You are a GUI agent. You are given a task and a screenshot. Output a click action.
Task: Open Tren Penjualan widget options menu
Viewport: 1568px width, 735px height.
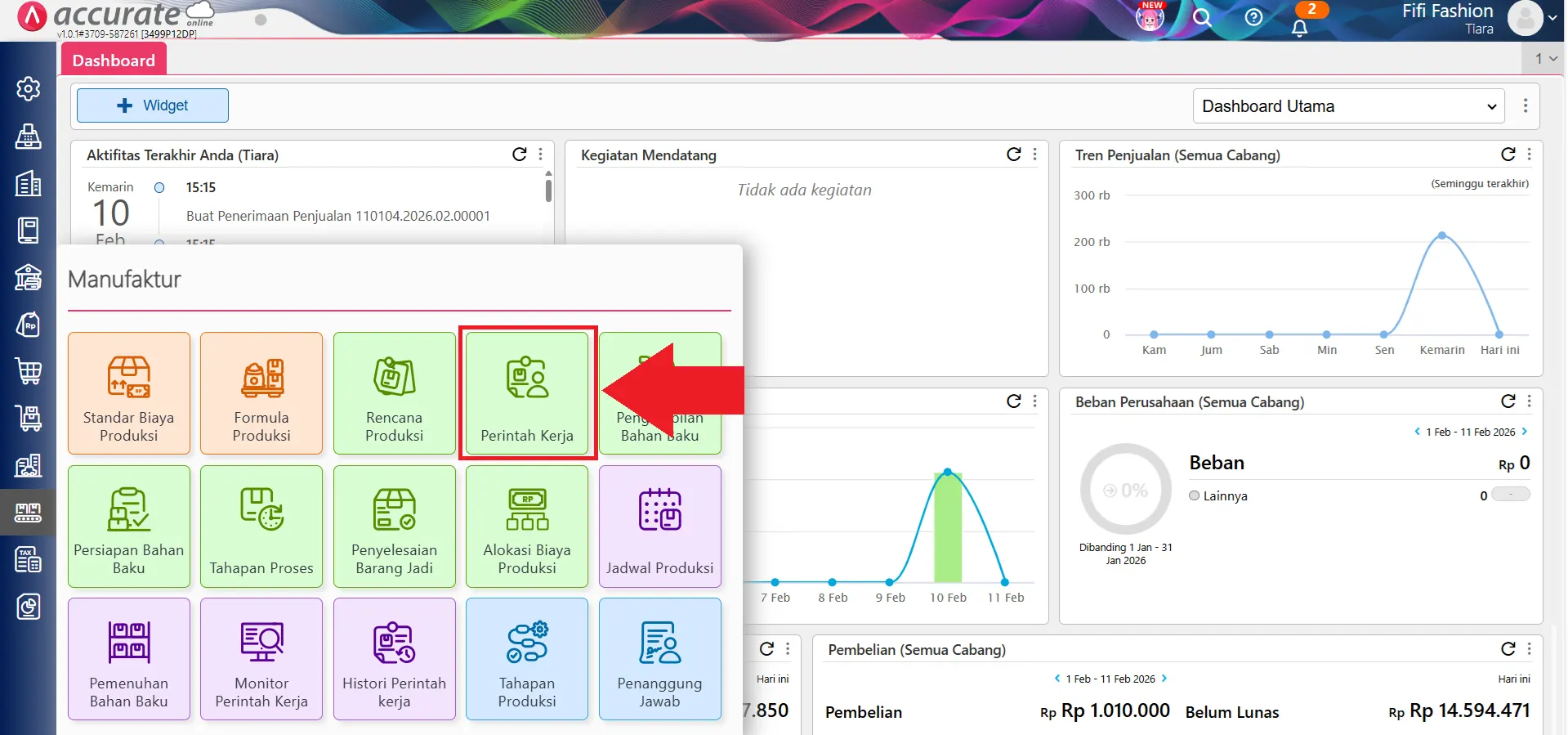coord(1530,155)
